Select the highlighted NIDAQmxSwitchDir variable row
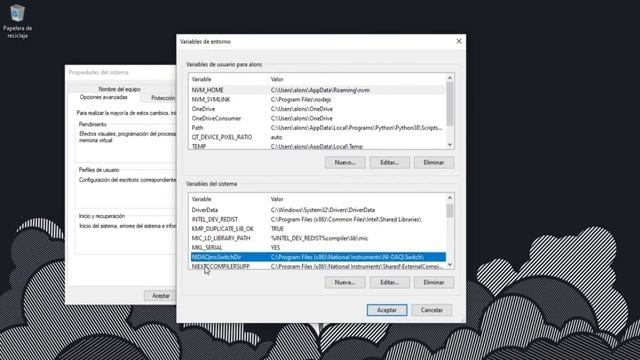The image size is (640, 360). tap(318, 257)
